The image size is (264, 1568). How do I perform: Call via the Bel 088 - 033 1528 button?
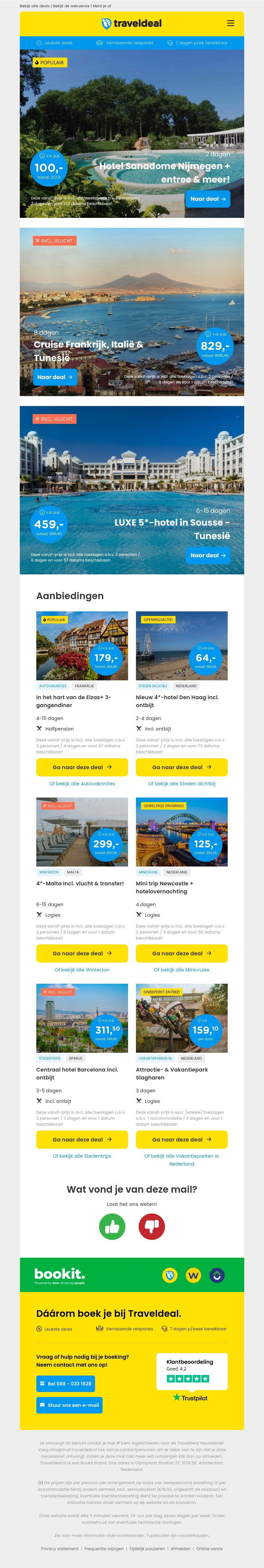(x=66, y=1383)
